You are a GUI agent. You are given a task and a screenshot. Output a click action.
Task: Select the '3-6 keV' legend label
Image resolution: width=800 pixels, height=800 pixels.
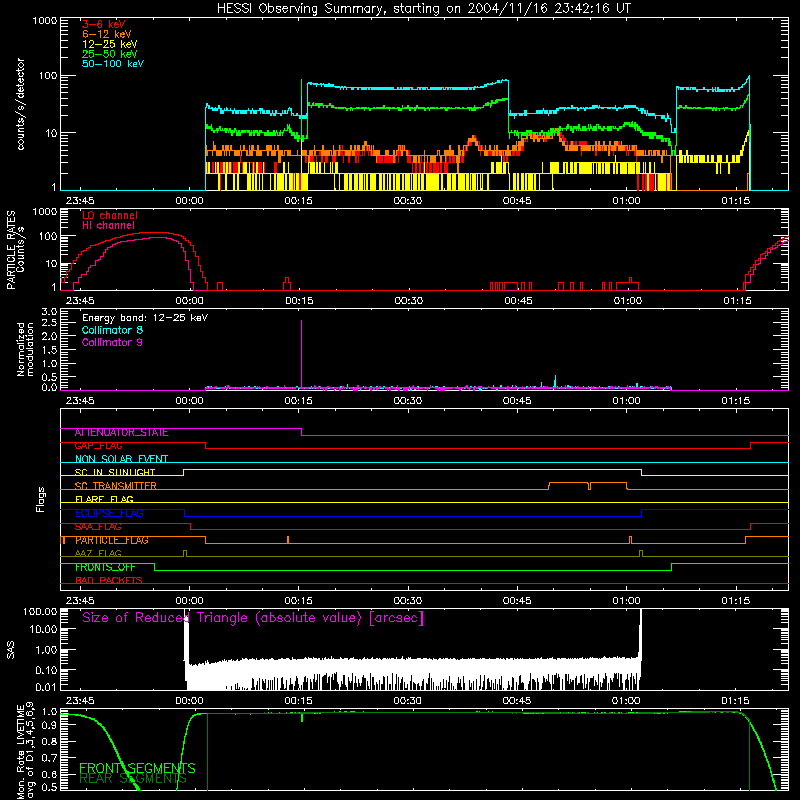(104, 24)
